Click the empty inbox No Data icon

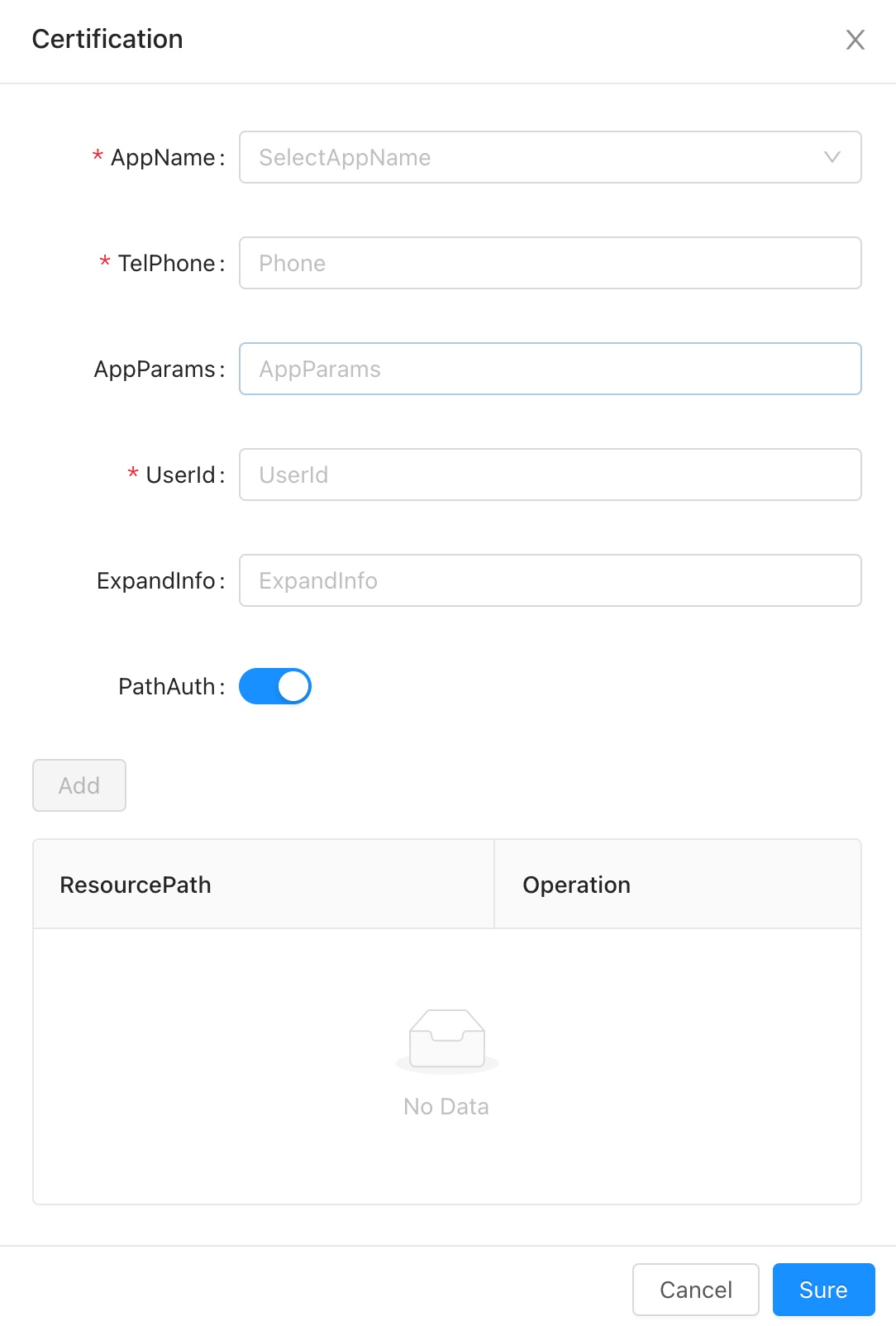coord(446,1040)
